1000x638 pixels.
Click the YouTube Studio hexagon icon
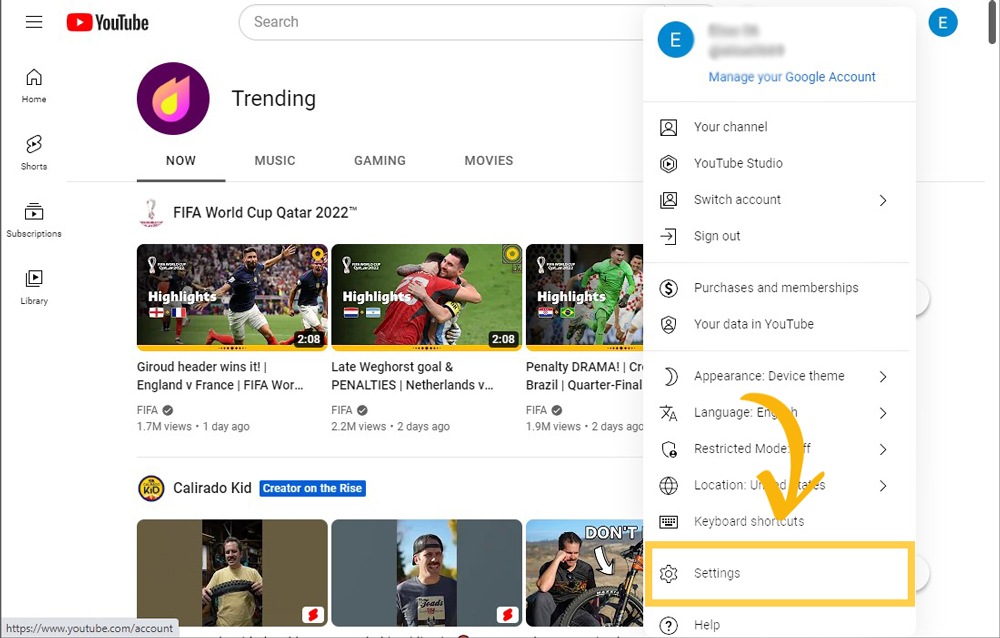point(668,164)
